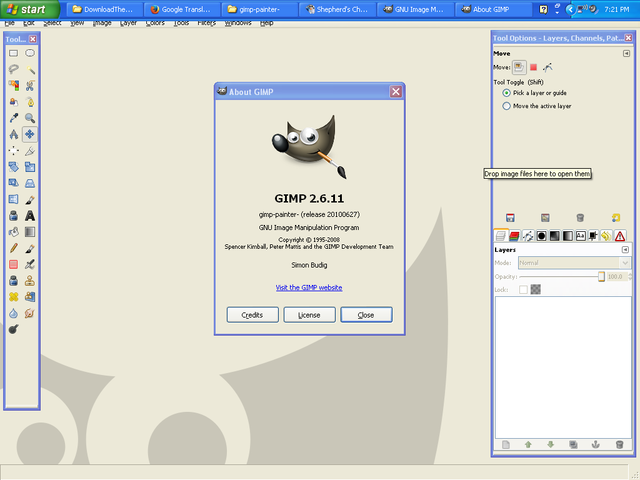640x480 pixels.
Task: Toggle the Lock alpha channel checkerboard
Action: pyautogui.click(x=536, y=289)
